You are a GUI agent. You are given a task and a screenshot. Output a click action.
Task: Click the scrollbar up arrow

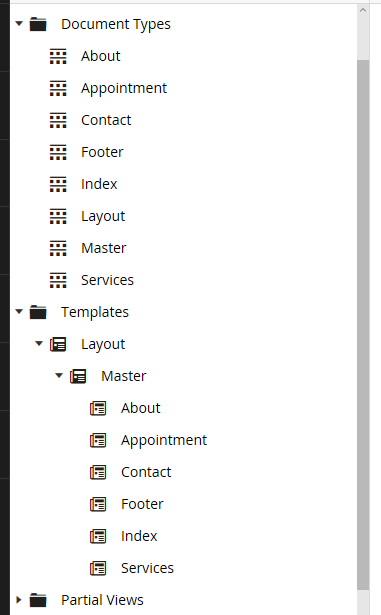coord(363,11)
